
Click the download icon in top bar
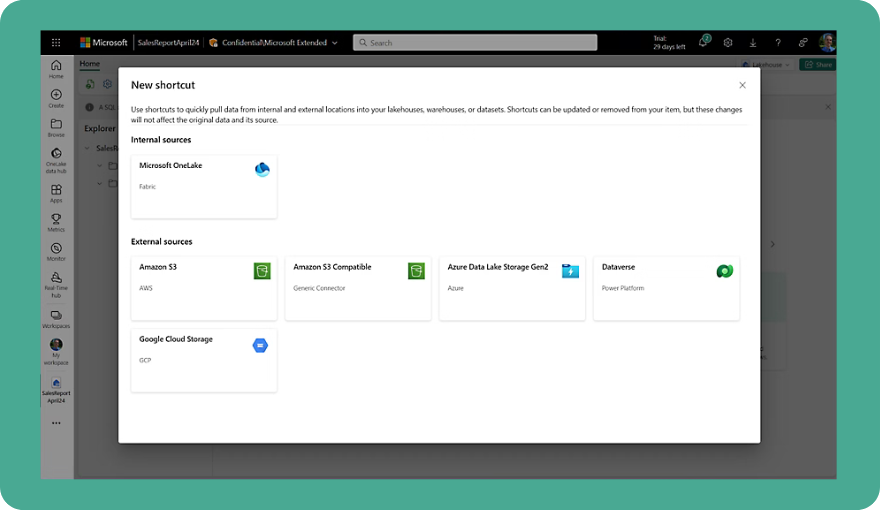pos(753,43)
